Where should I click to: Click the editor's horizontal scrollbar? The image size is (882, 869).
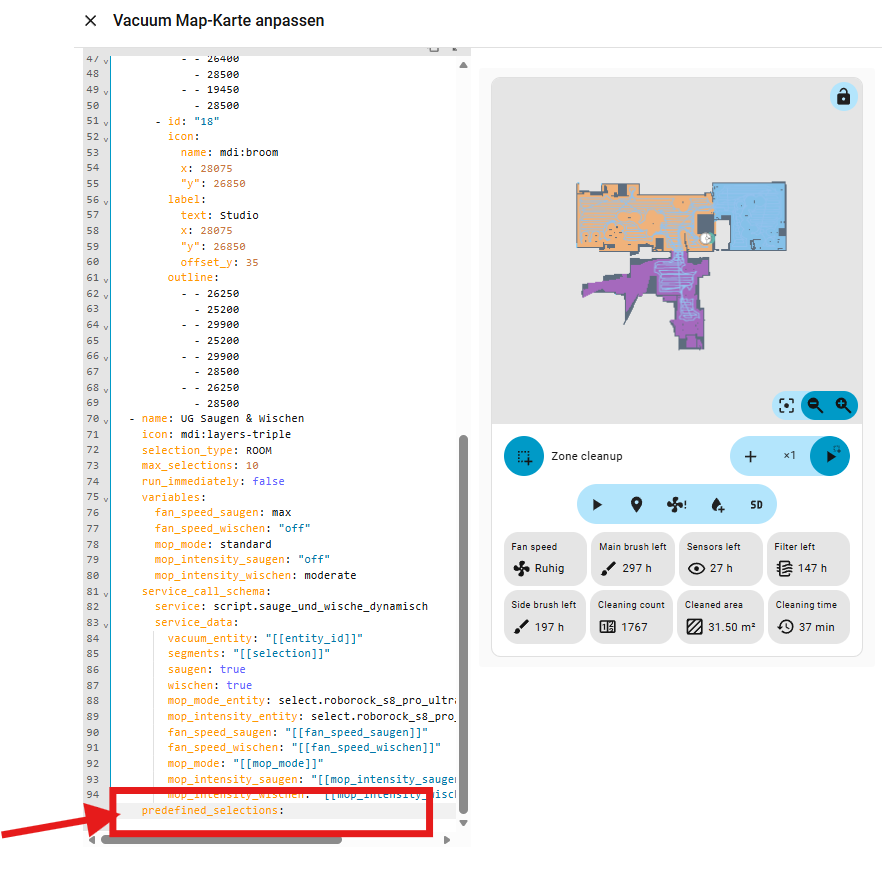220,840
